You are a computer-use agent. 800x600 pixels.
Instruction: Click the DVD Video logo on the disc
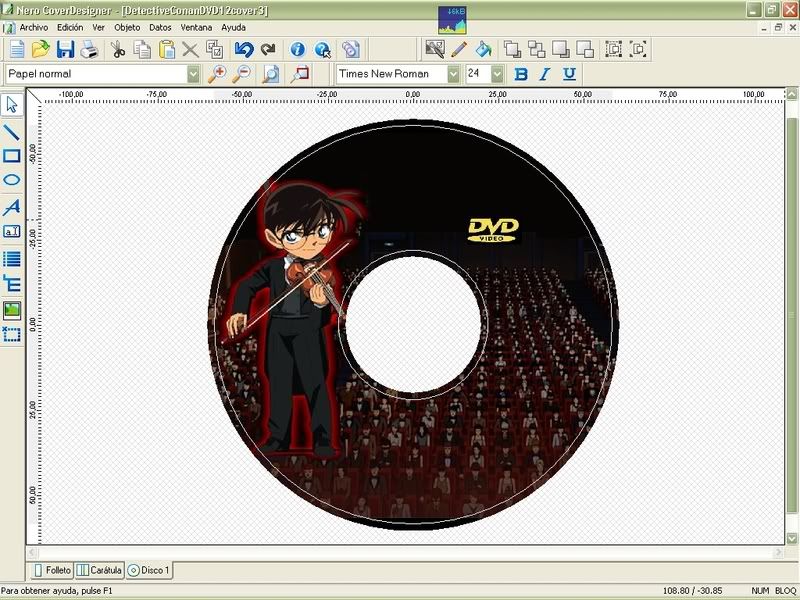(492, 229)
